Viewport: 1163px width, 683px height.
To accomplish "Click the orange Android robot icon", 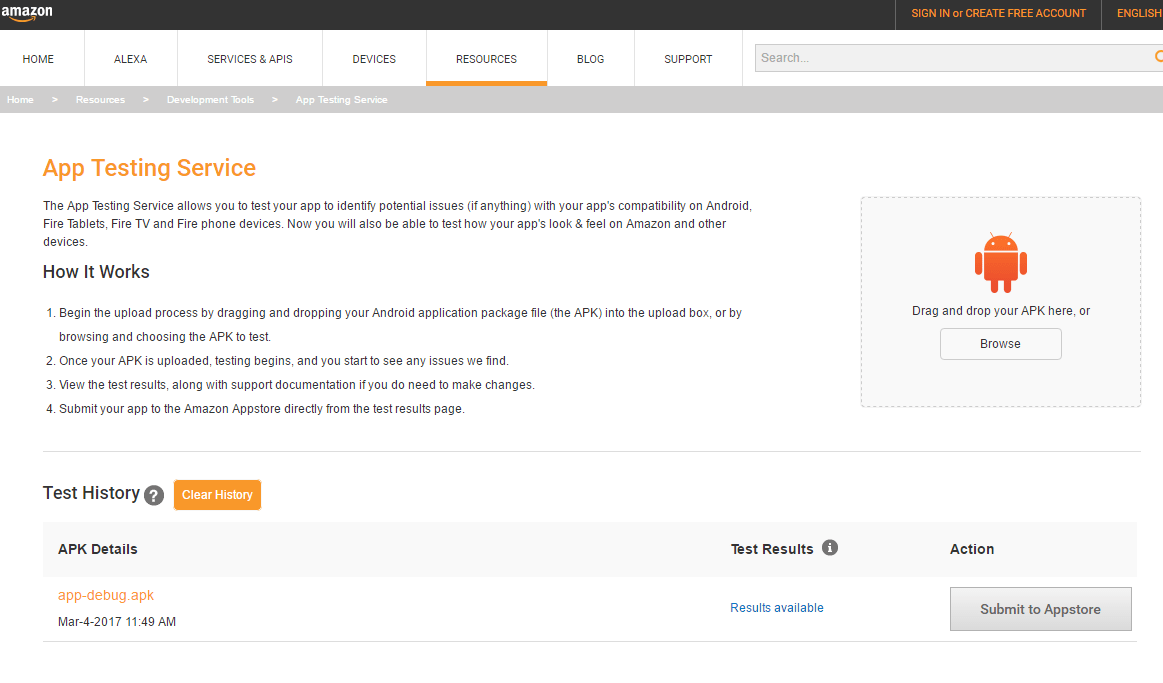I will tap(1000, 262).
